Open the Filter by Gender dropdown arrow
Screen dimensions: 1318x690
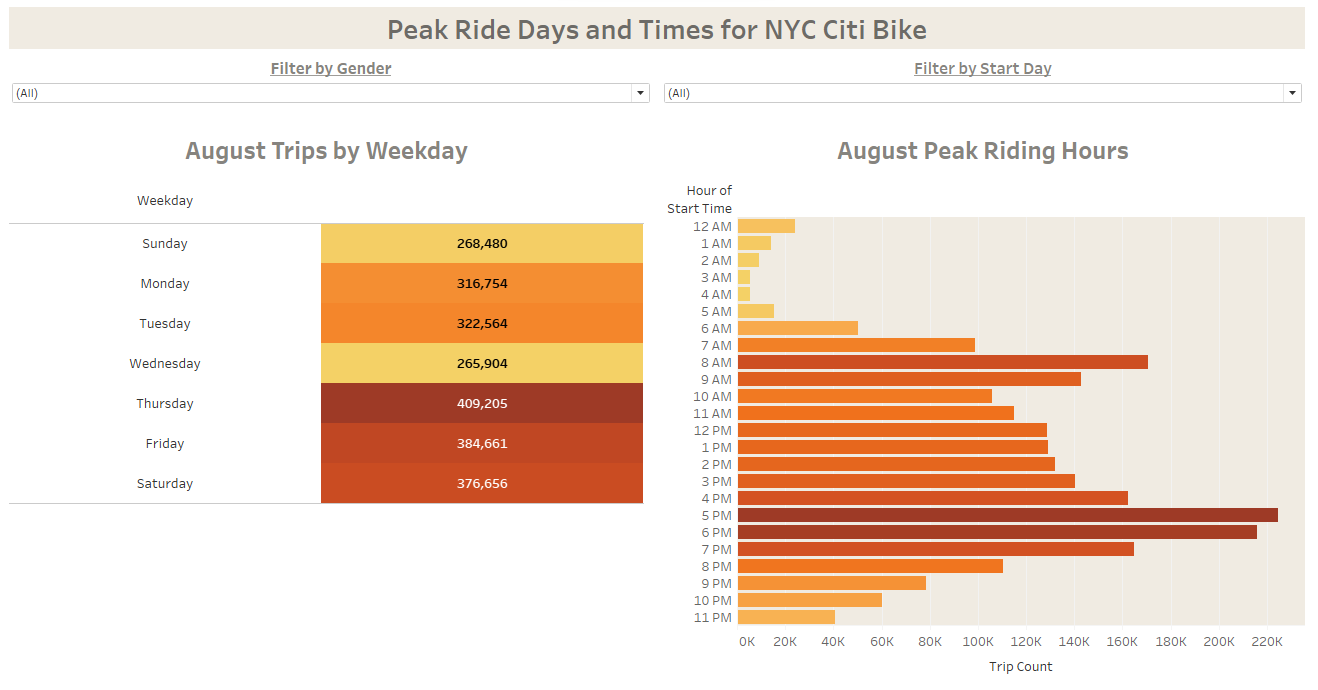(x=639, y=92)
